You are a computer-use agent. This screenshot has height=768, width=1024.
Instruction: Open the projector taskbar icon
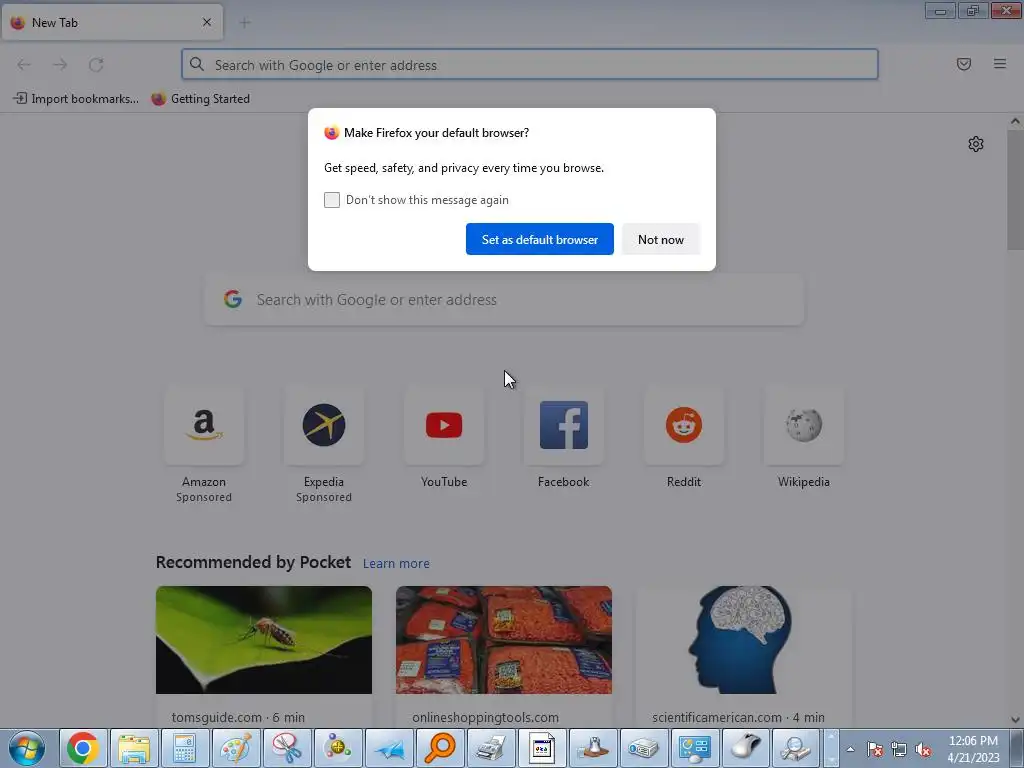(x=643, y=748)
